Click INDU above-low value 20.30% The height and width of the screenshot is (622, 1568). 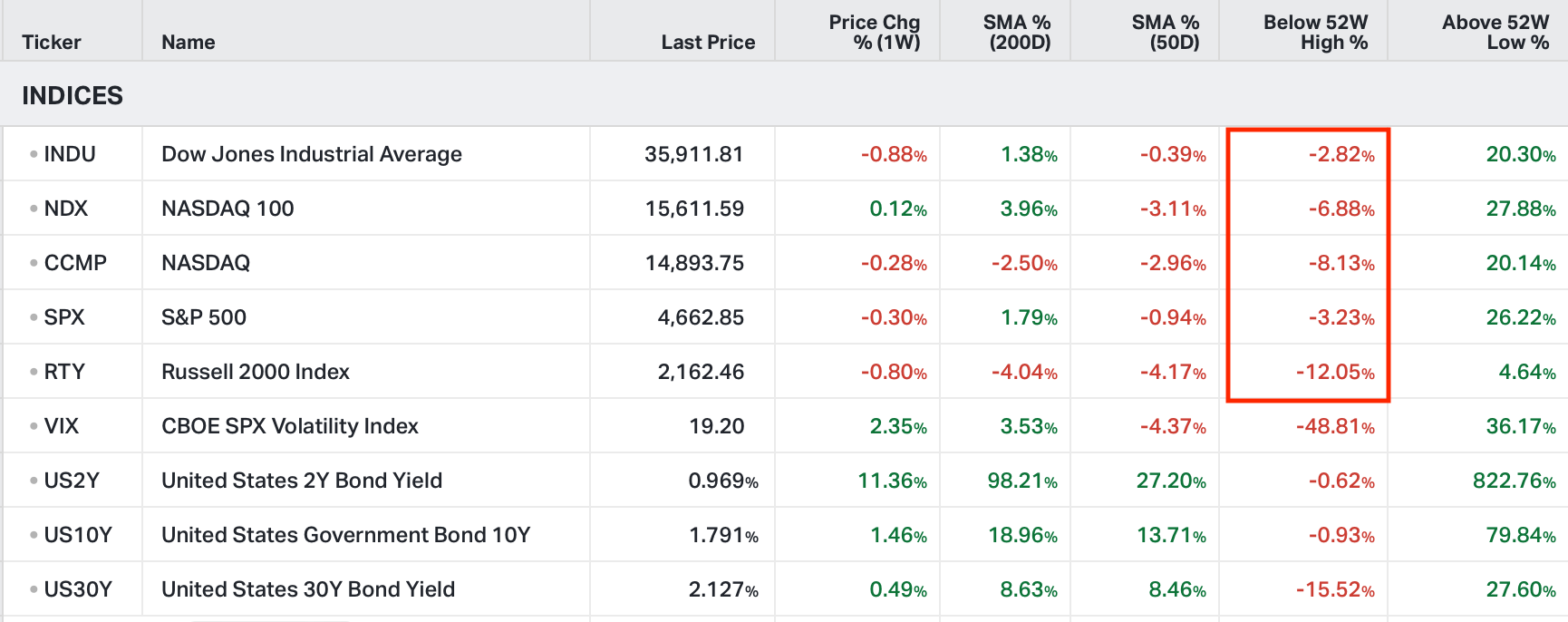click(x=1521, y=154)
